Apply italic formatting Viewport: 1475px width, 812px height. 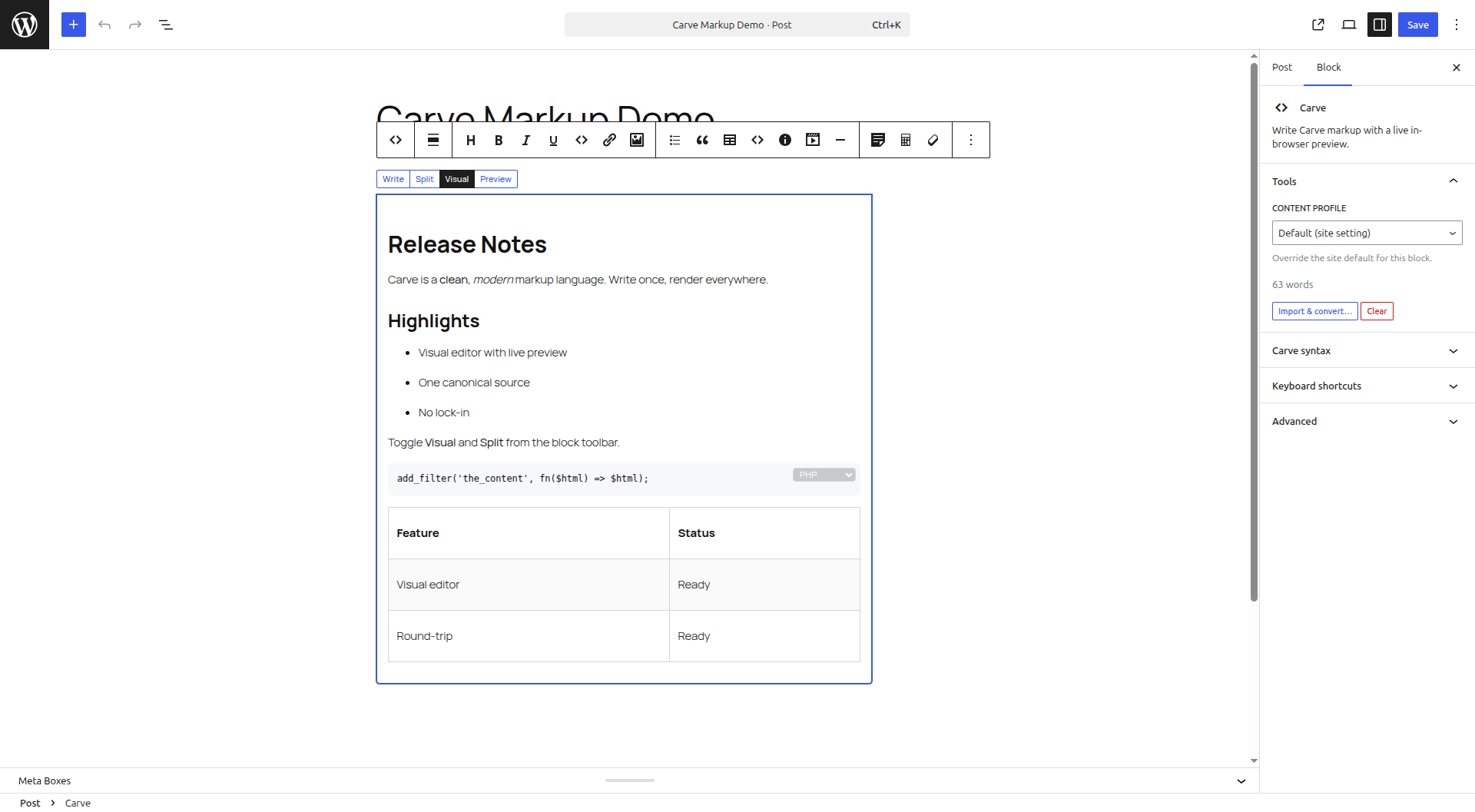tap(526, 140)
